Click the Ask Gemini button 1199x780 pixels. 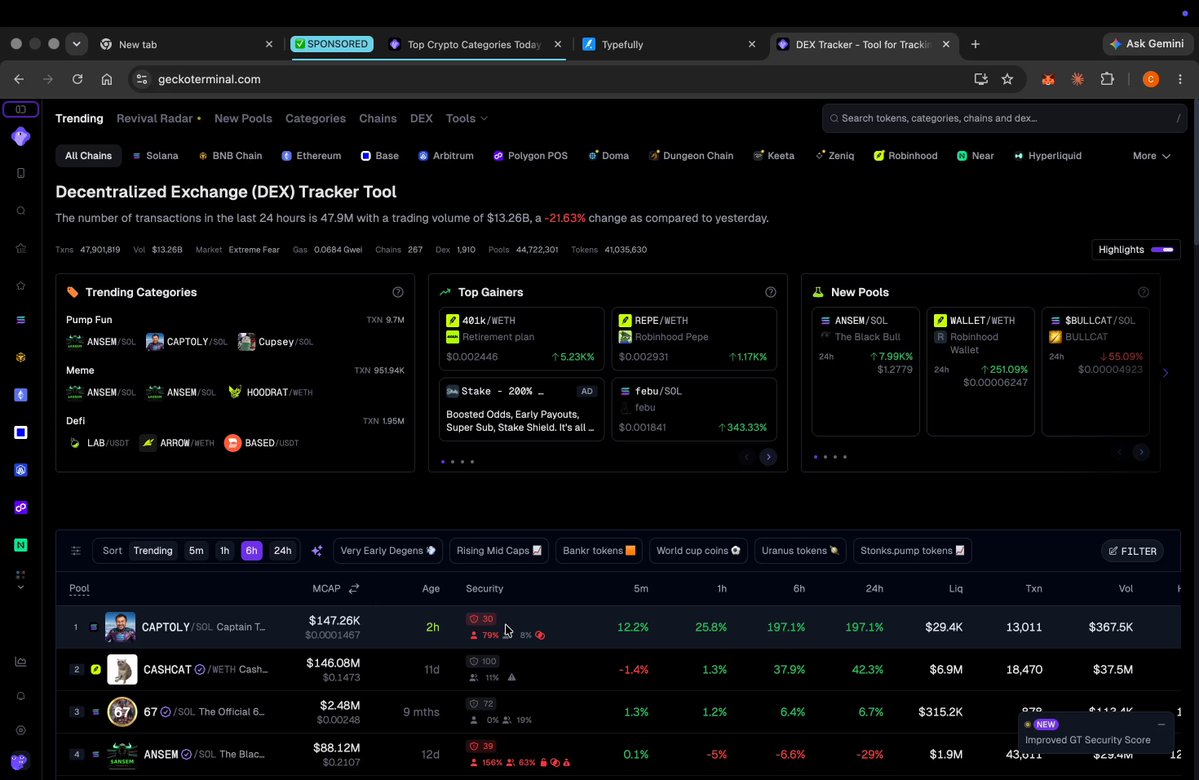(x=1146, y=44)
